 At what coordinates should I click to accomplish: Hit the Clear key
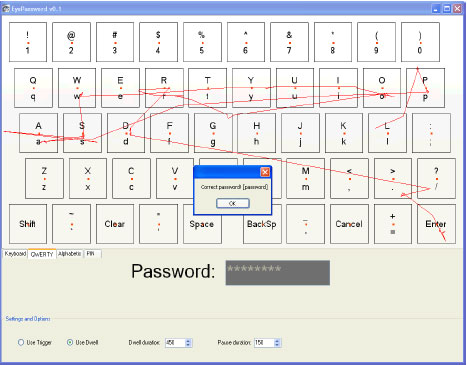coord(115,224)
